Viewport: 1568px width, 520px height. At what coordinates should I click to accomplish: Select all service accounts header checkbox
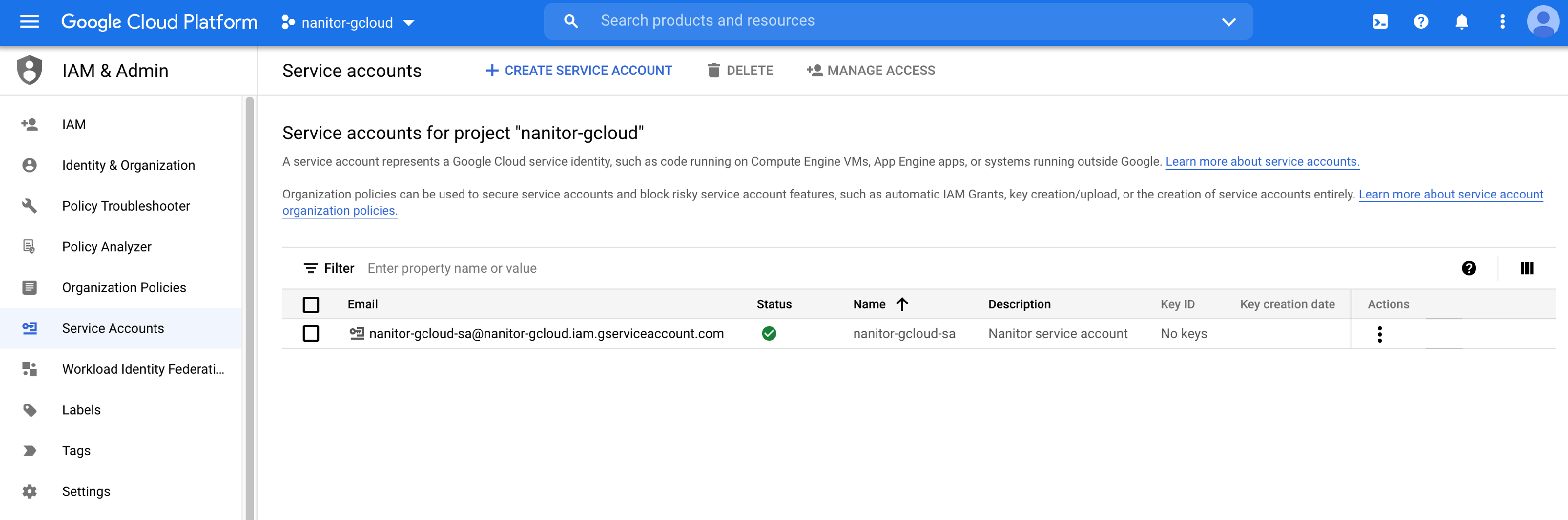(310, 305)
